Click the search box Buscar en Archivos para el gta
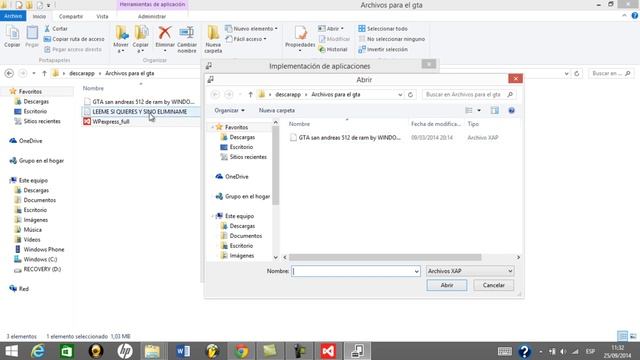 [x=469, y=94]
